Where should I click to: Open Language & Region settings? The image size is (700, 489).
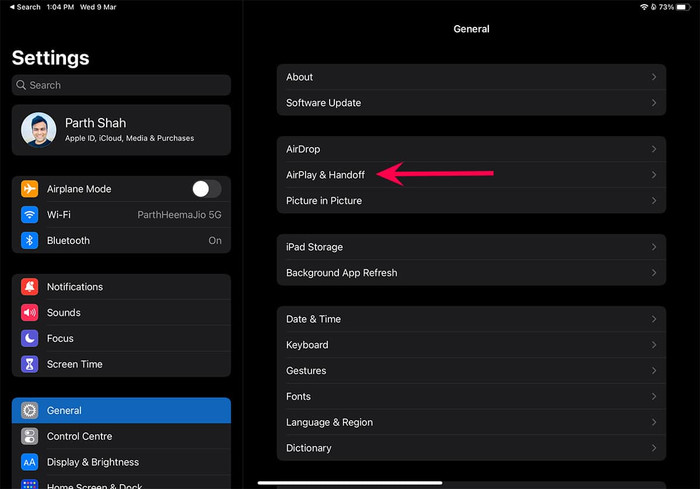[x=471, y=422]
